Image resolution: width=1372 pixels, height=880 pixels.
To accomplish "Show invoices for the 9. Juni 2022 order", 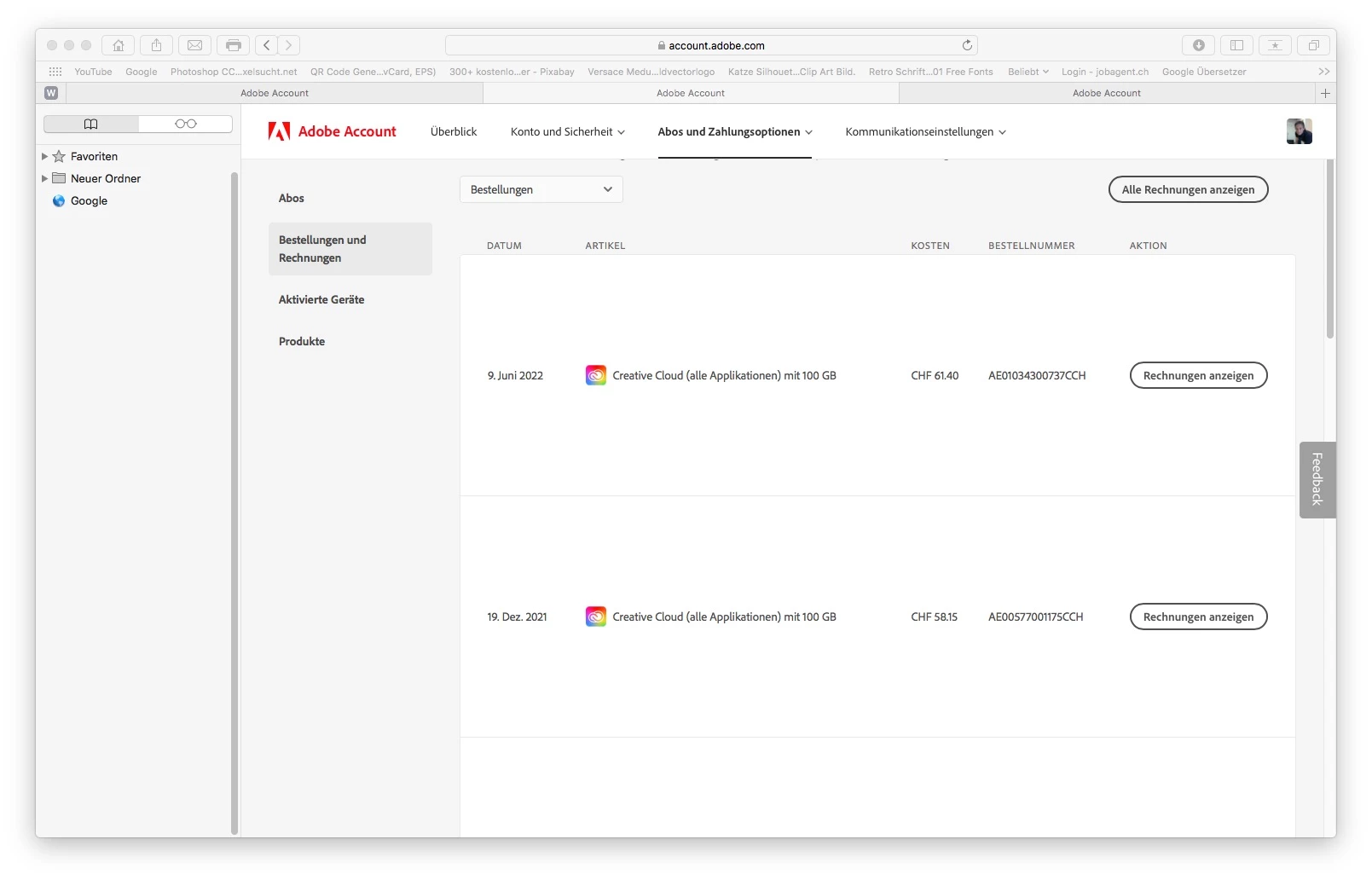I will coord(1198,375).
